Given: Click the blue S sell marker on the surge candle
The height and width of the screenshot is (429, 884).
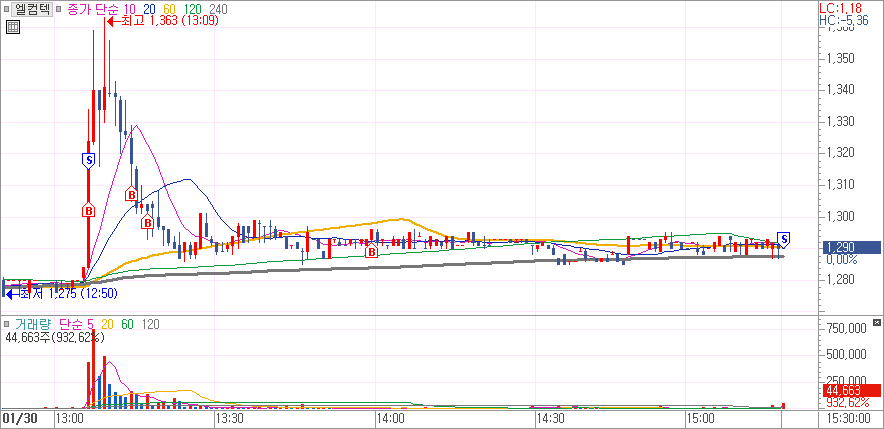Looking at the screenshot, I should point(88,161).
